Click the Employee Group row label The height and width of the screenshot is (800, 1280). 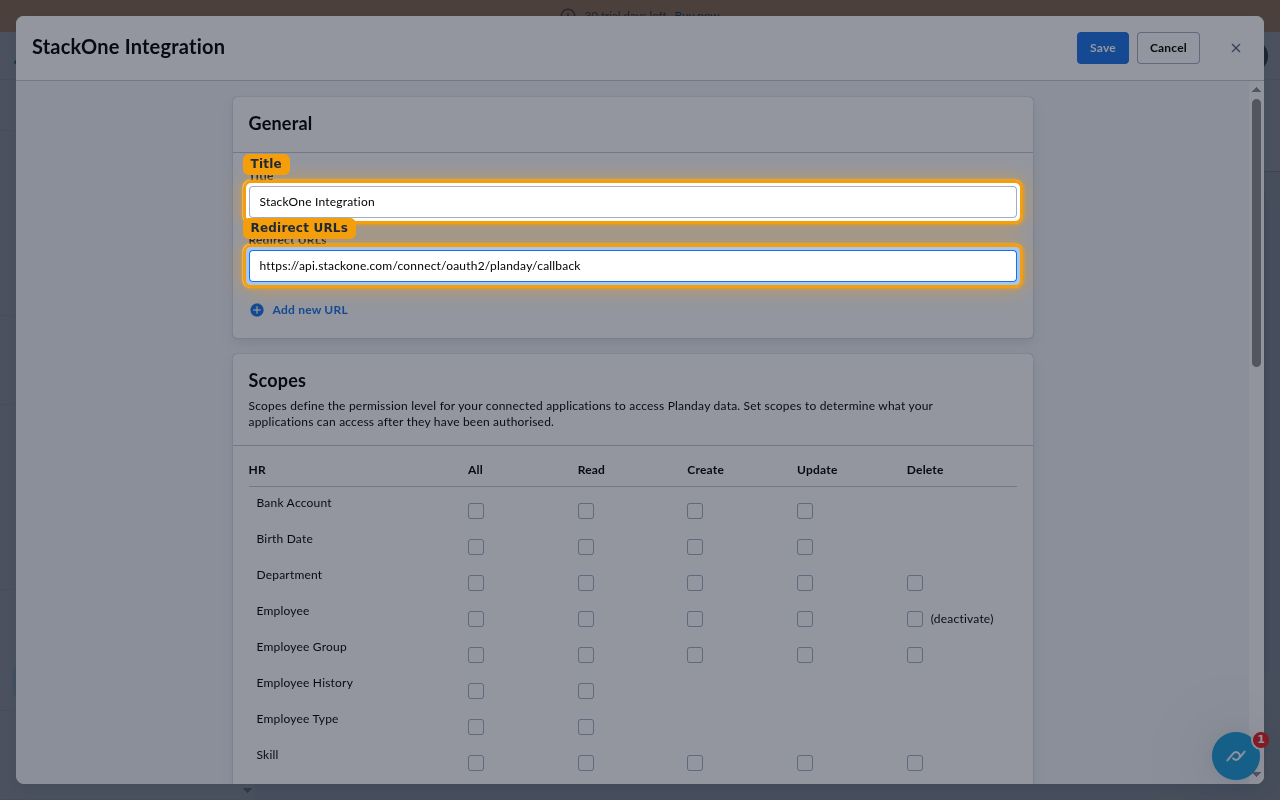[x=302, y=647]
